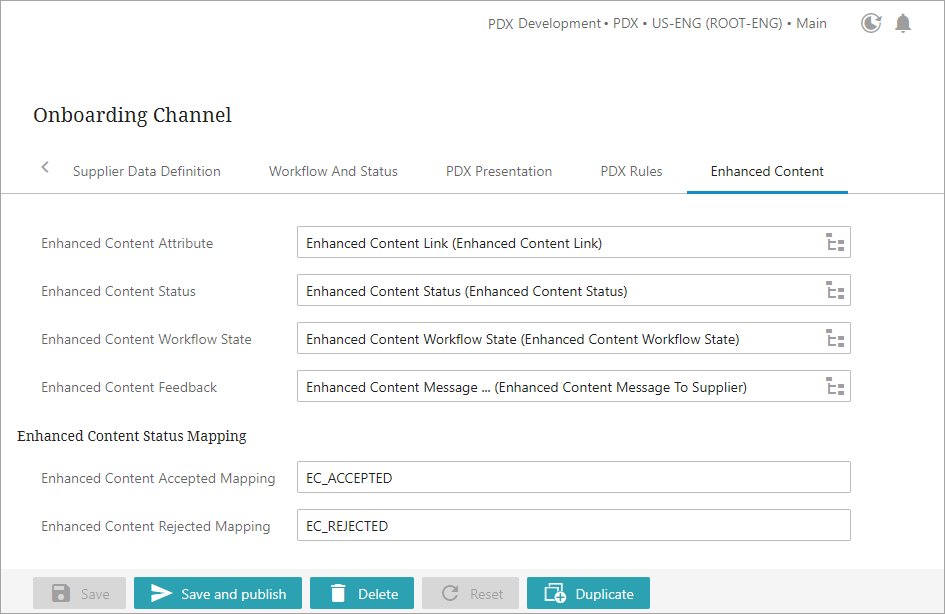Click the PDX Development context header text
This screenshot has height=614, width=945.
[x=657, y=23]
